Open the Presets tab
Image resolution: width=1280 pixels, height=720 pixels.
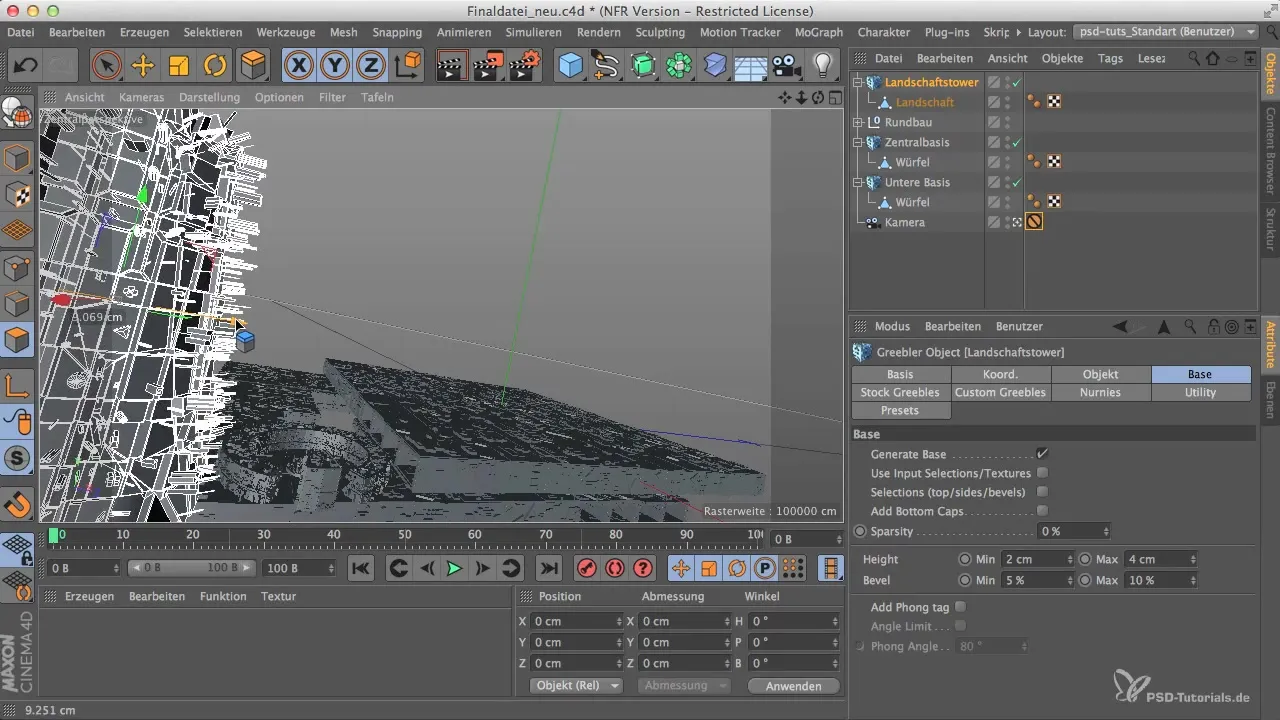900,410
